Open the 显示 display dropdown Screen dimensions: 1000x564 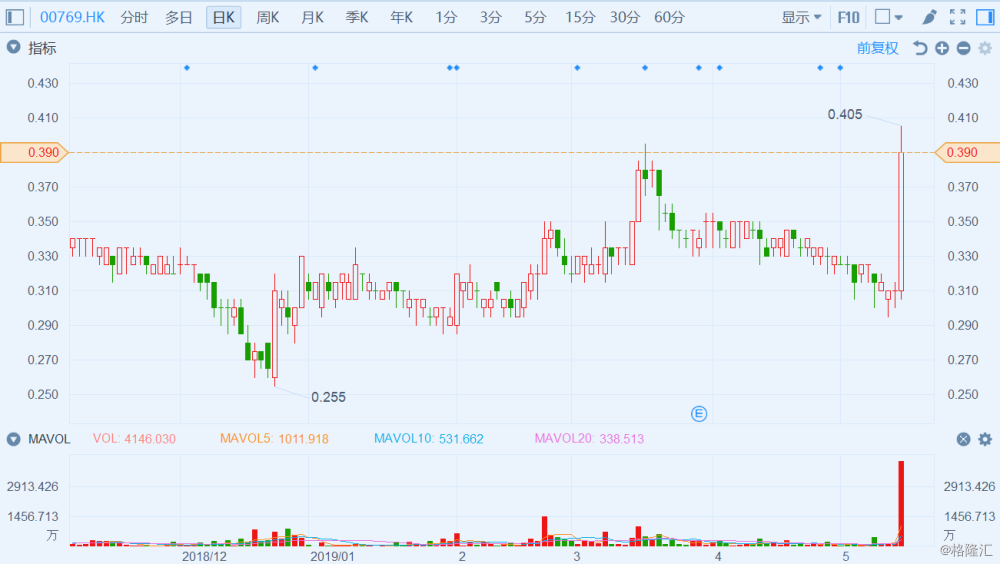(x=801, y=17)
